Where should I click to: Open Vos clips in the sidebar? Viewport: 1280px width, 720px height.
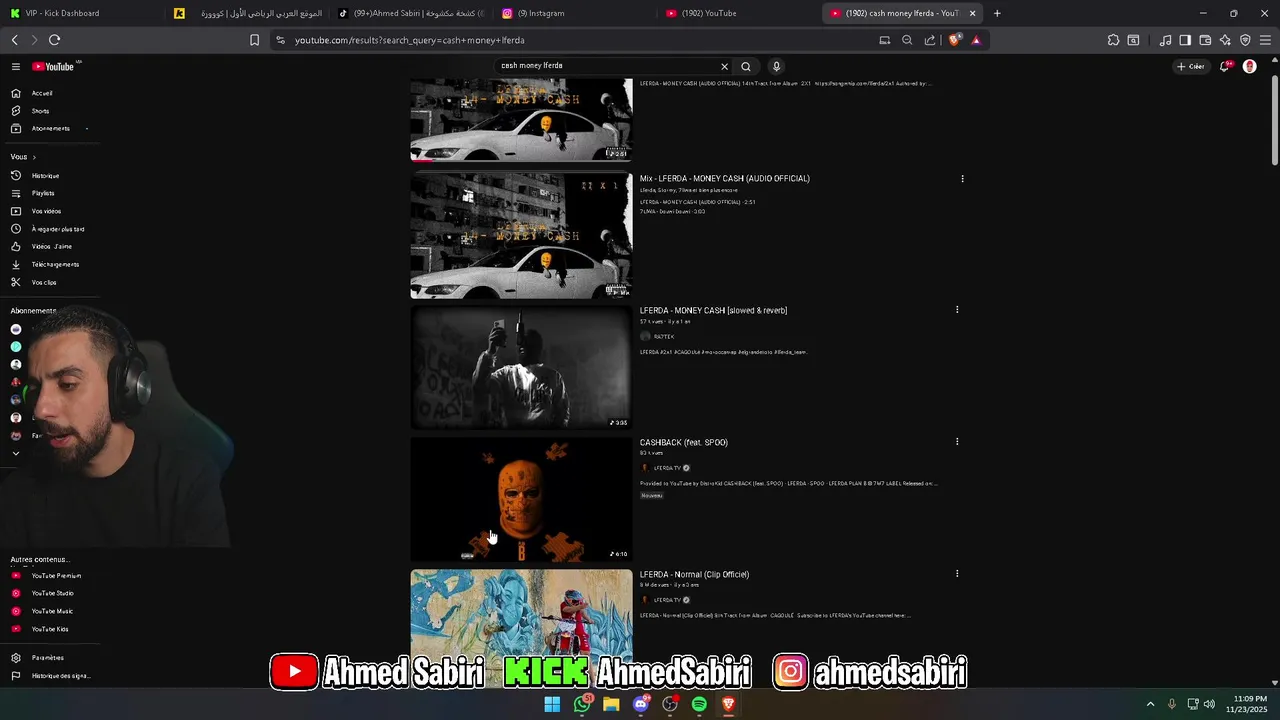pyautogui.click(x=44, y=283)
